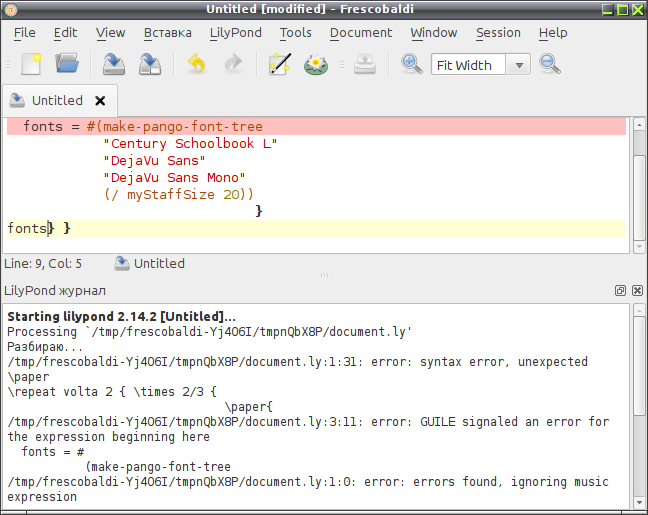The width and height of the screenshot is (648, 515).
Task: Open the Score Wizard icon
Action: pos(280,64)
